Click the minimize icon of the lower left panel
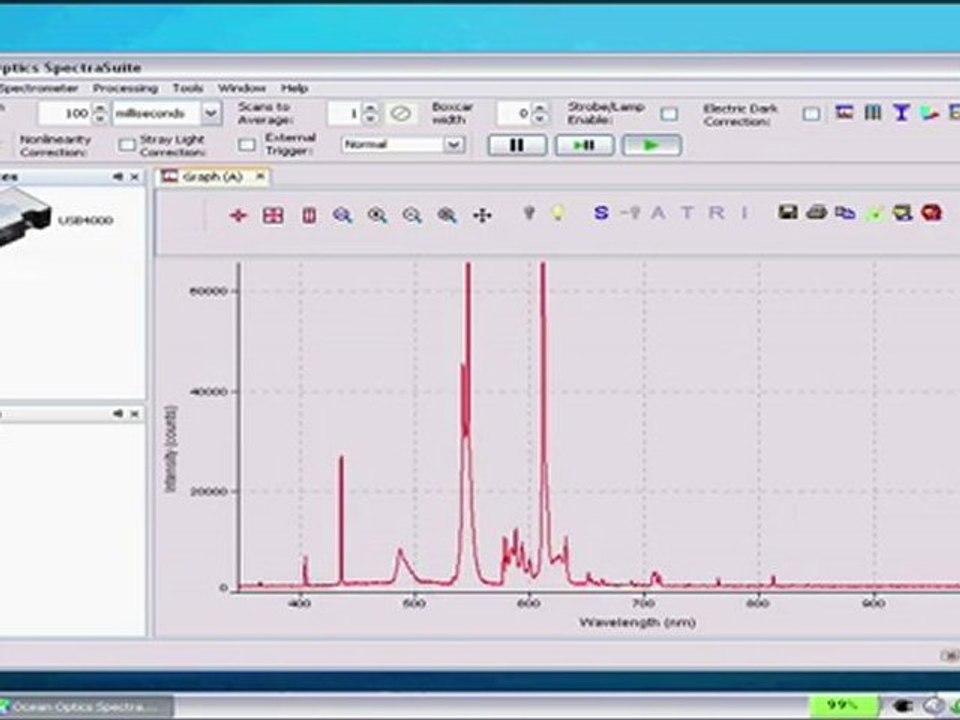Screen dimensions: 960x720 click(x=118, y=414)
